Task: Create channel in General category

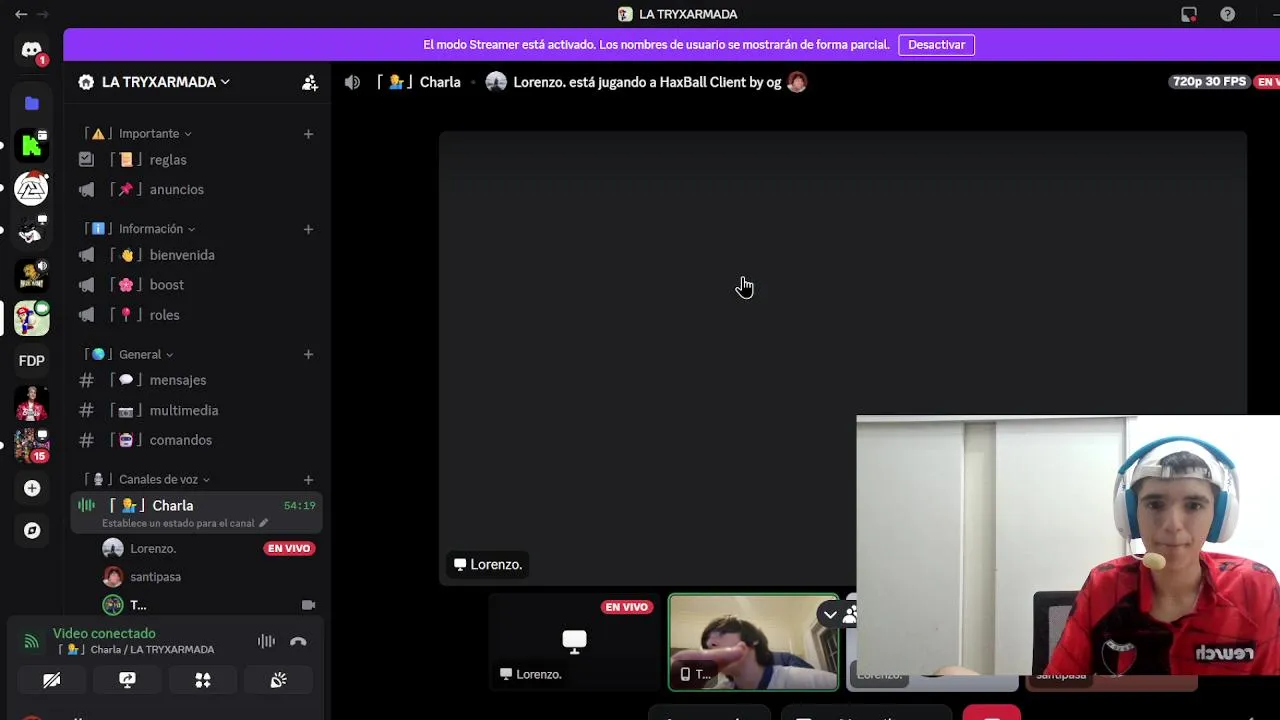Action: 308,355
